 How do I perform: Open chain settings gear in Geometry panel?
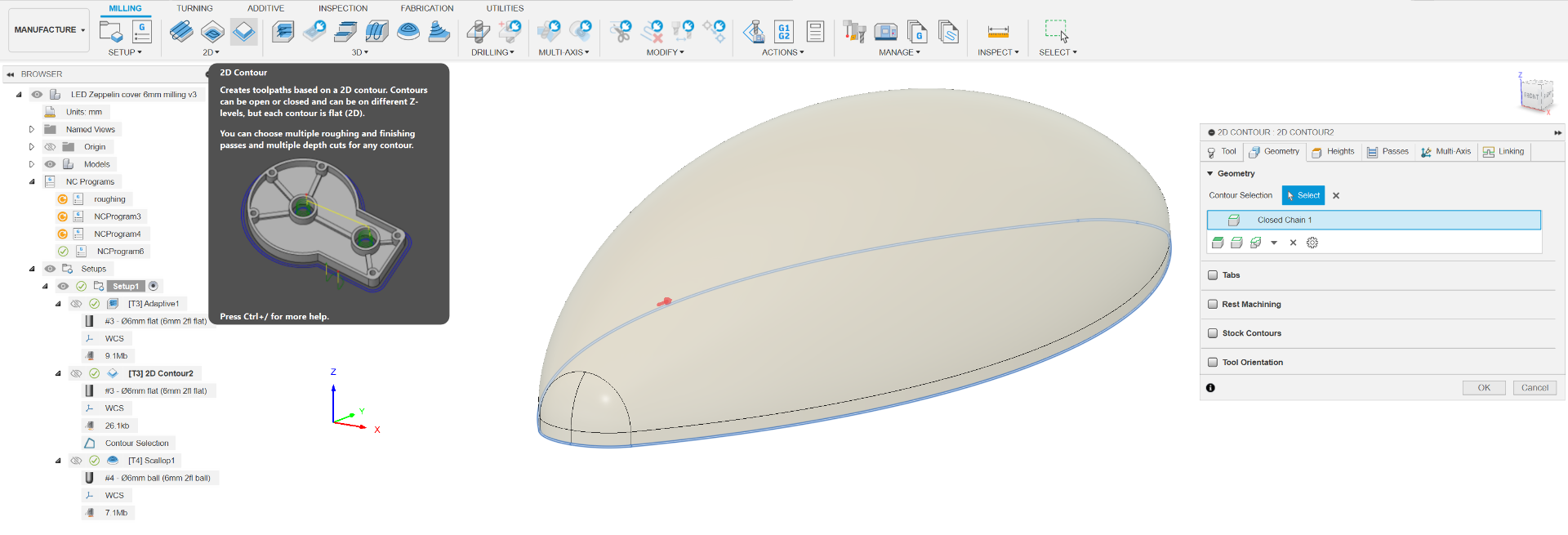[1312, 243]
